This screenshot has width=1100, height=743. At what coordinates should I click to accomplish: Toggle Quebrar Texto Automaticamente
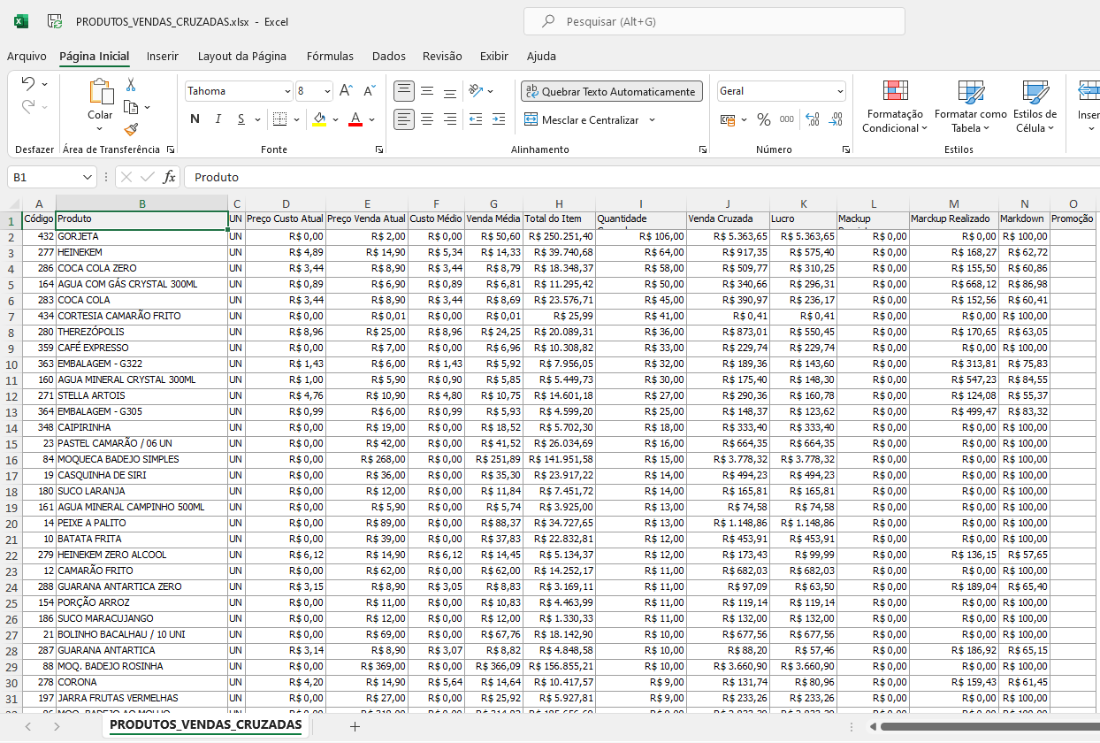610,91
